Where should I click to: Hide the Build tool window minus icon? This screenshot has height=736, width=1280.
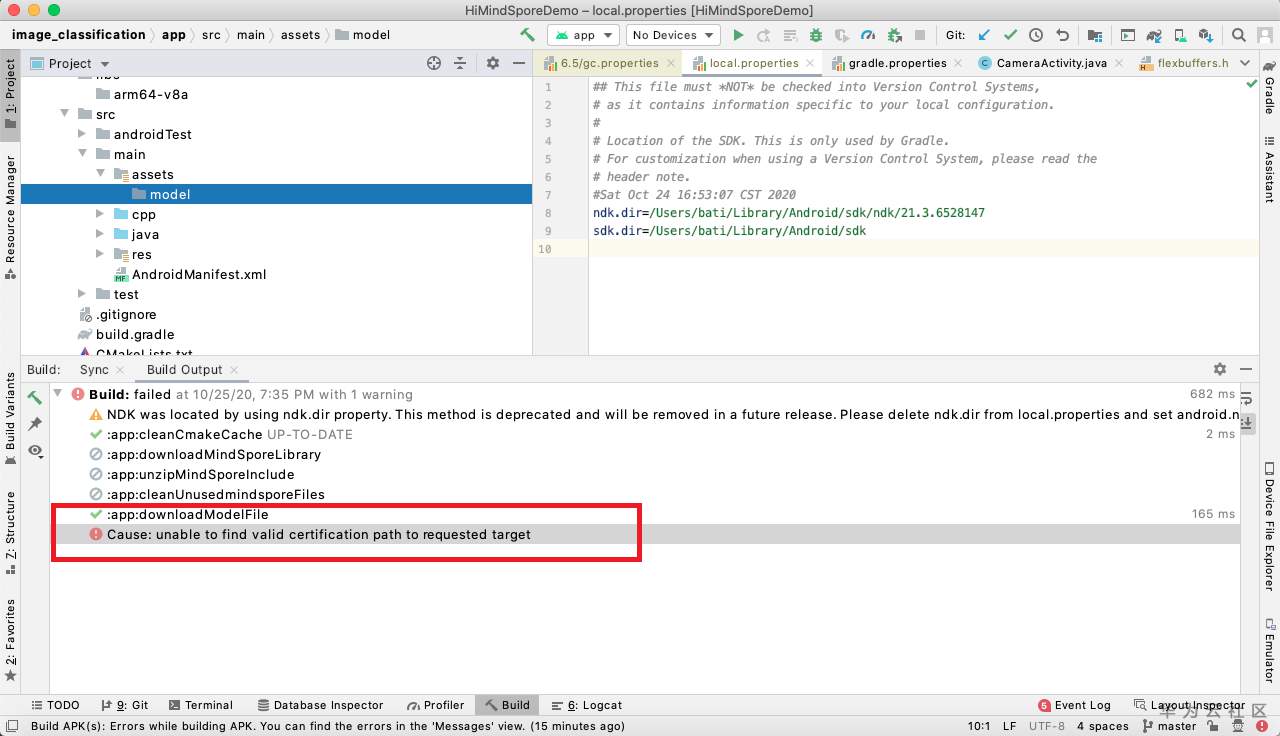[x=1245, y=369]
